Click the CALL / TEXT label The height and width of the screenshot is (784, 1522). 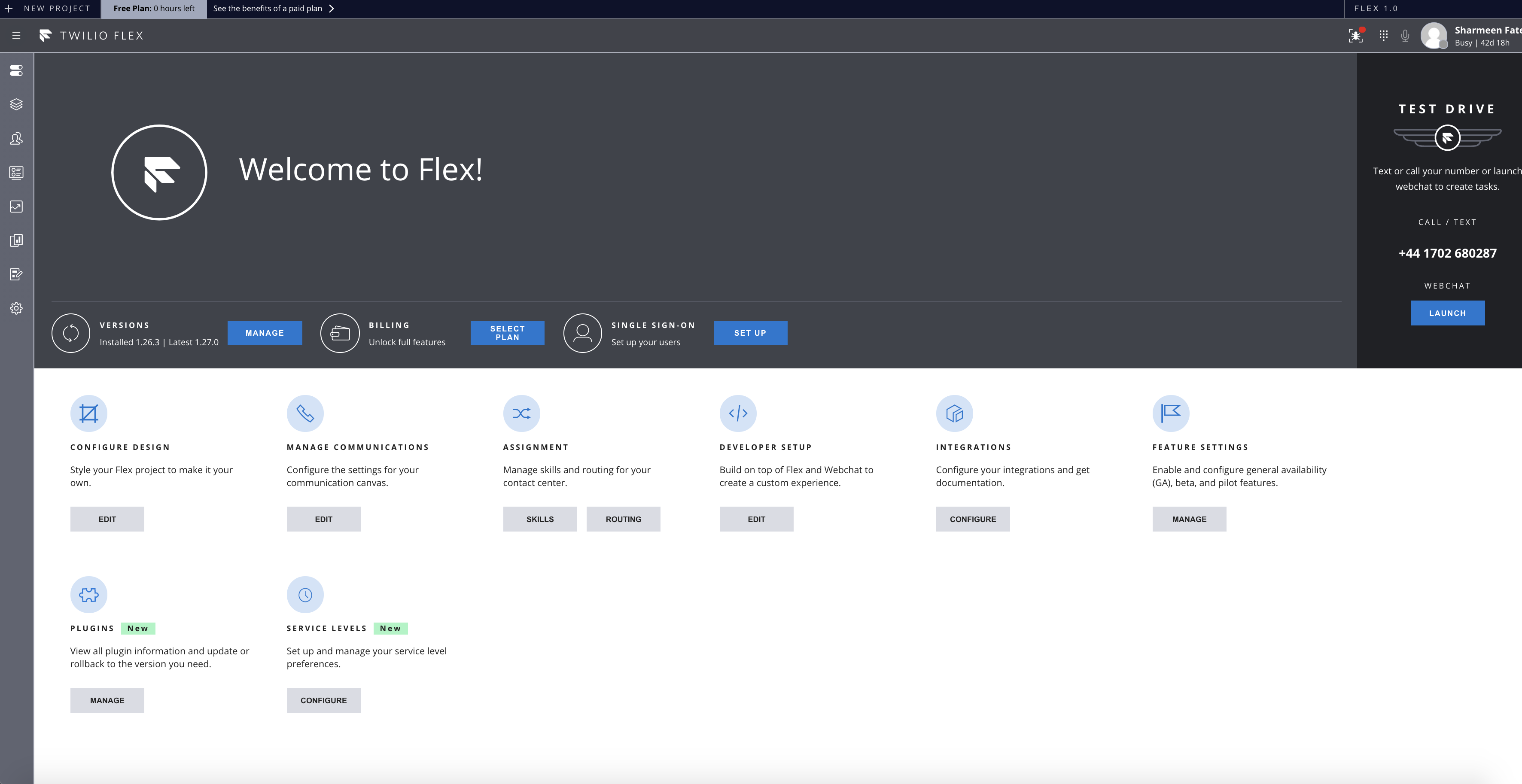click(1448, 223)
